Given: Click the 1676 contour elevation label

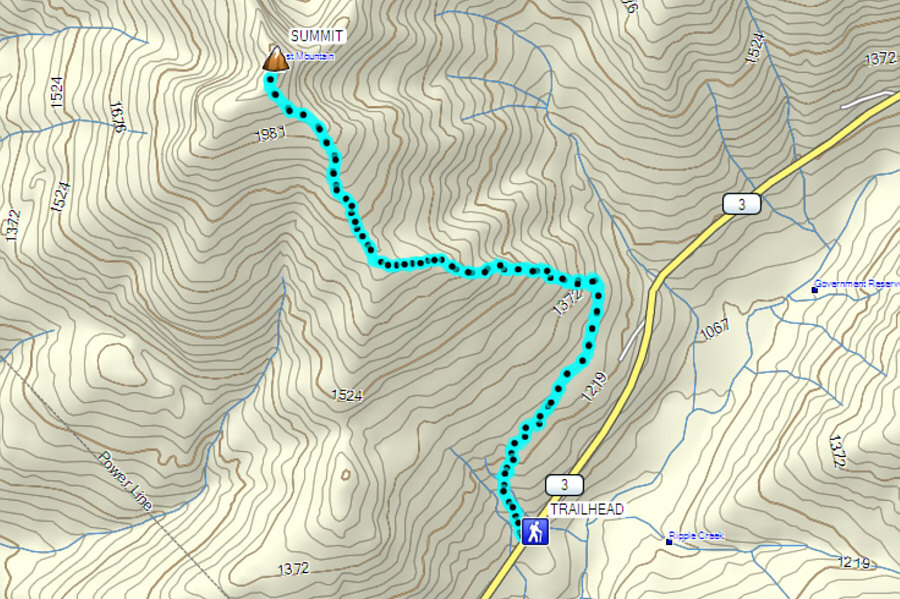Looking at the screenshot, I should coord(117,117).
